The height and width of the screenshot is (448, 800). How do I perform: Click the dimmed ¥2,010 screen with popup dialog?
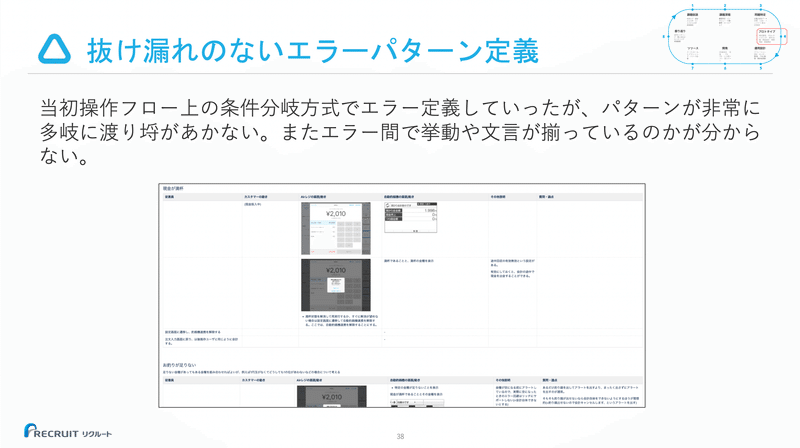coord(336,285)
